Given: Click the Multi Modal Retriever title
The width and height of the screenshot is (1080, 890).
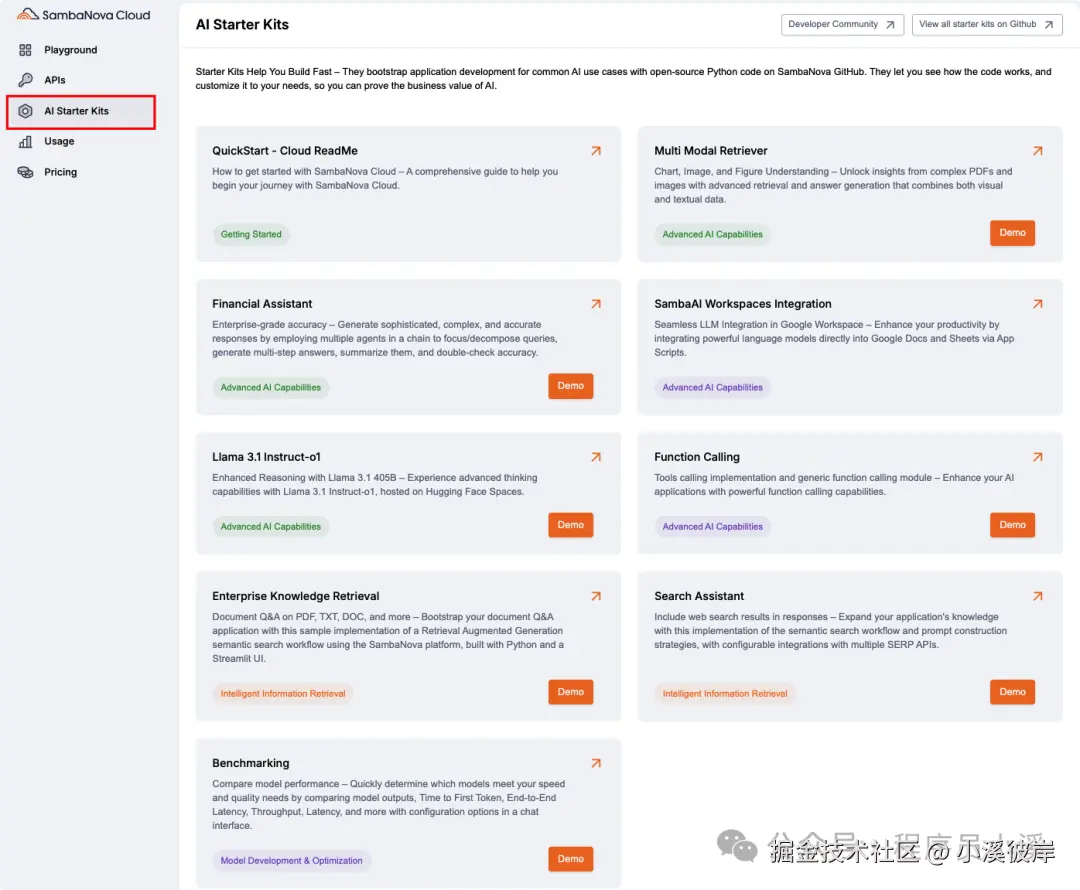Looking at the screenshot, I should pyautogui.click(x=710, y=151).
